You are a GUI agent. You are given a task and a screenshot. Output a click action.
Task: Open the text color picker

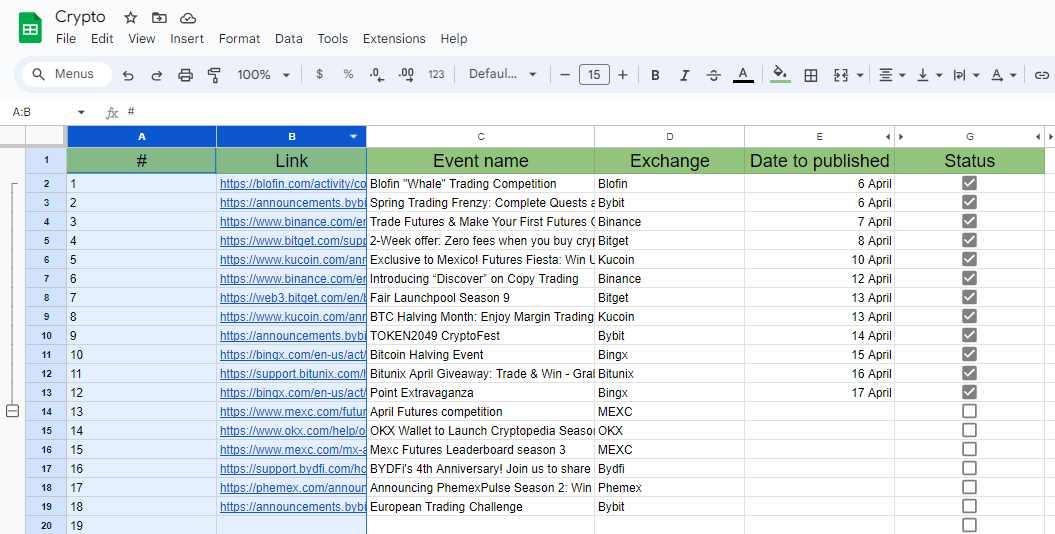(x=743, y=75)
